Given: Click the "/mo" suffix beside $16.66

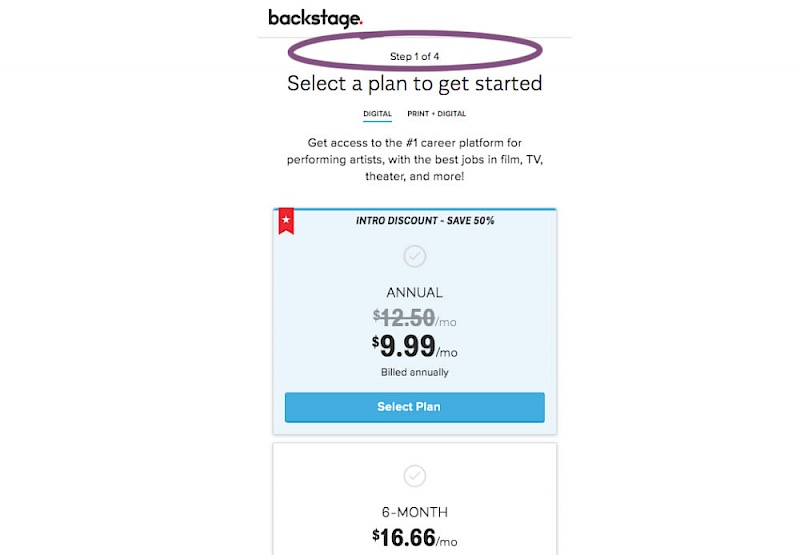Looking at the screenshot, I should click(x=447, y=543).
